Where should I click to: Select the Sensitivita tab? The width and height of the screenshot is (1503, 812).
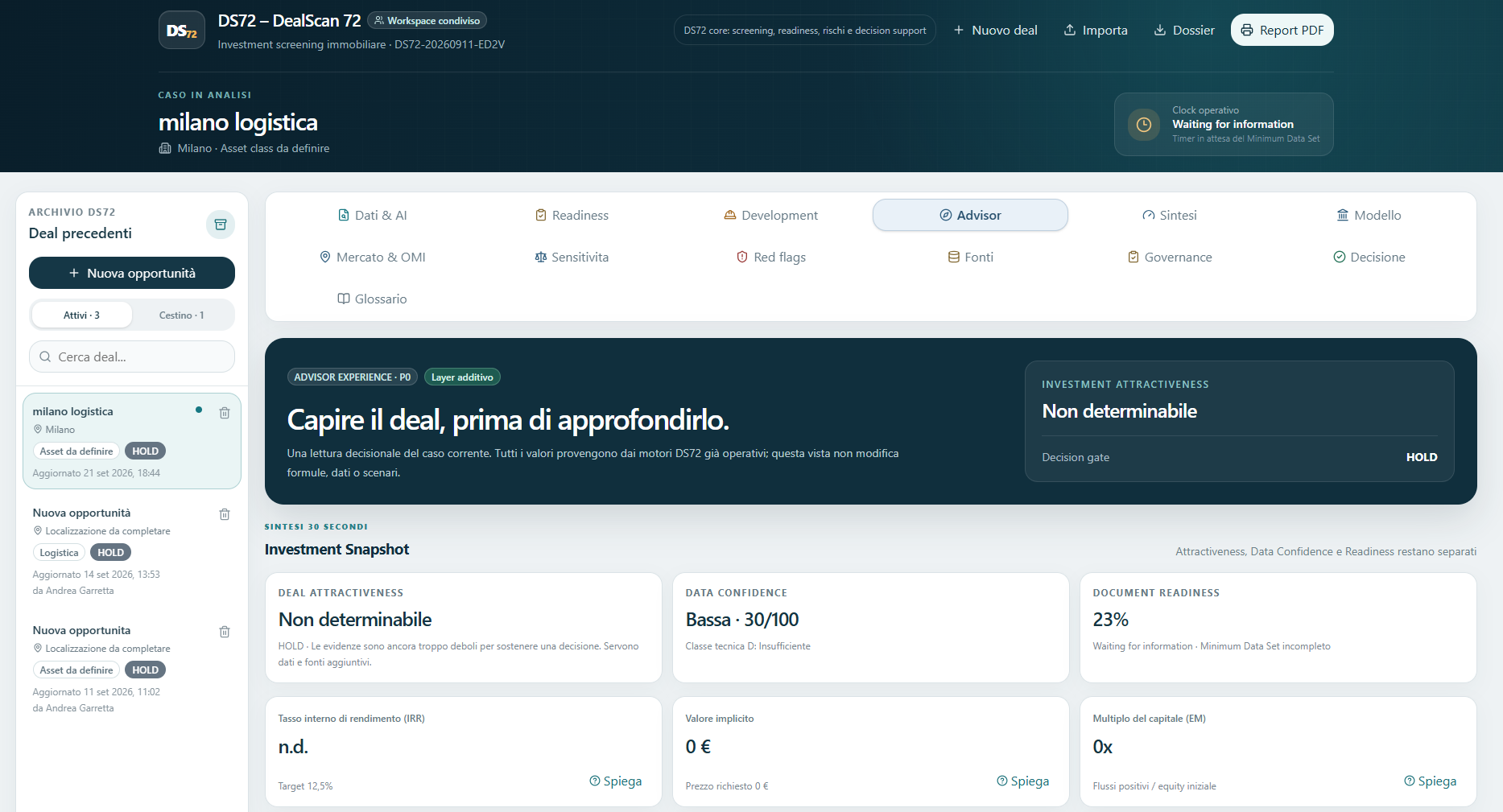tap(572, 257)
